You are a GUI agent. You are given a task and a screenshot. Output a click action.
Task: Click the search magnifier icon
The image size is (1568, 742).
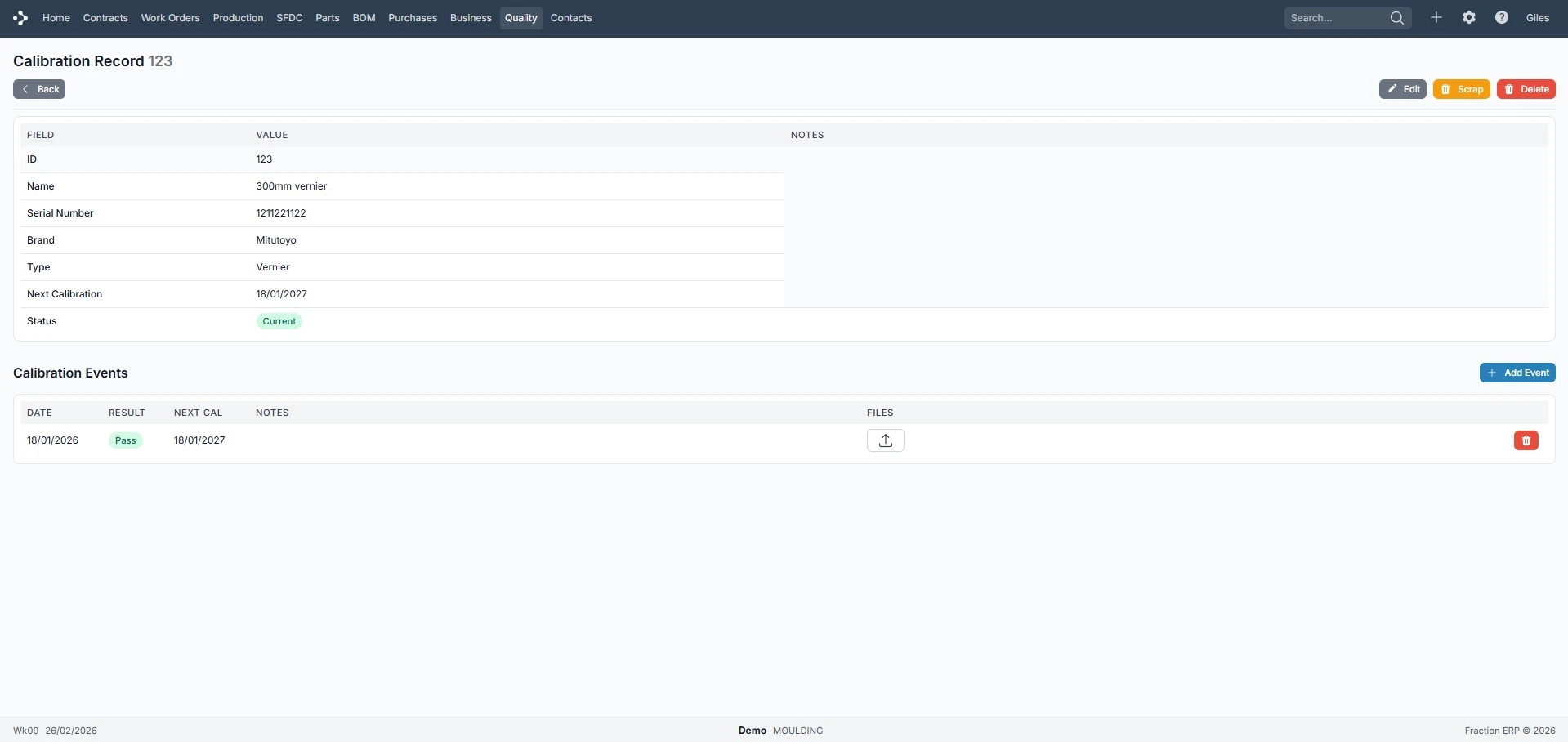(1396, 18)
